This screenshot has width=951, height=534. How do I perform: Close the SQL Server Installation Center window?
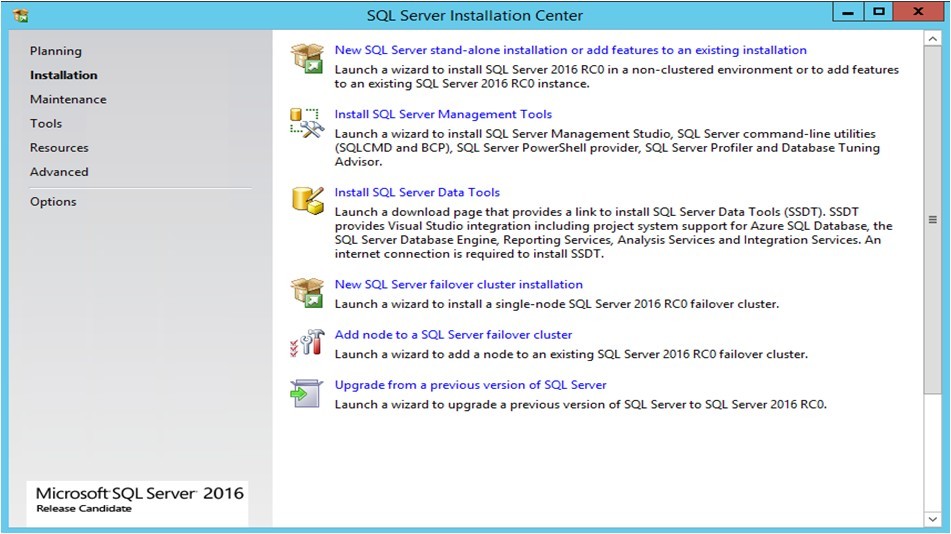(918, 12)
